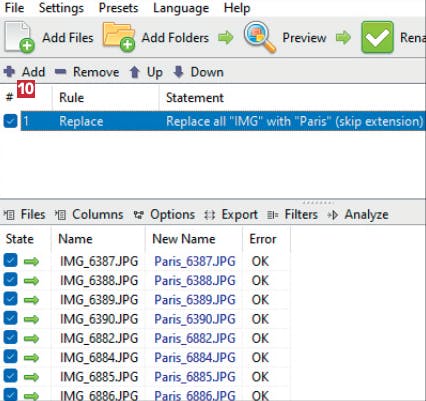The height and width of the screenshot is (401, 426).
Task: Open the Columns dropdown menu
Action: (x=89, y=215)
